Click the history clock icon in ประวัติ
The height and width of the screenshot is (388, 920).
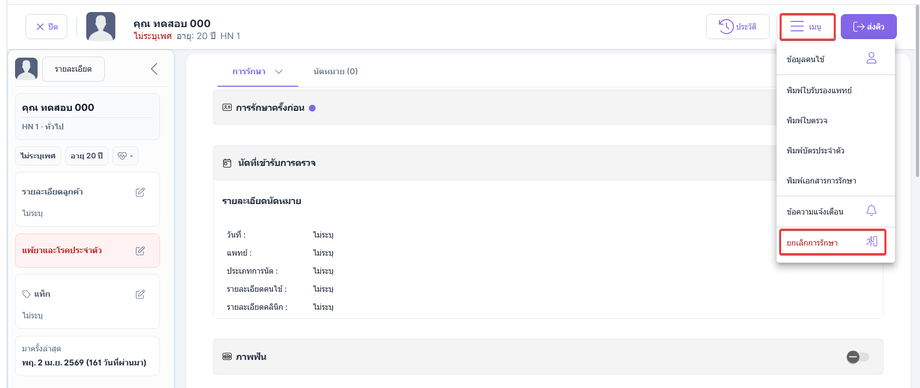[726, 26]
